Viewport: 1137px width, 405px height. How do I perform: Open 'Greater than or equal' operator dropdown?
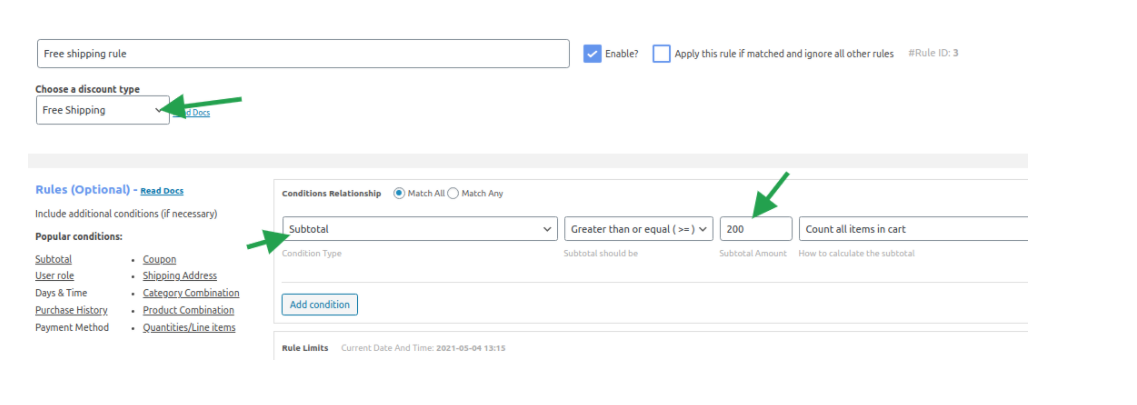click(x=639, y=229)
